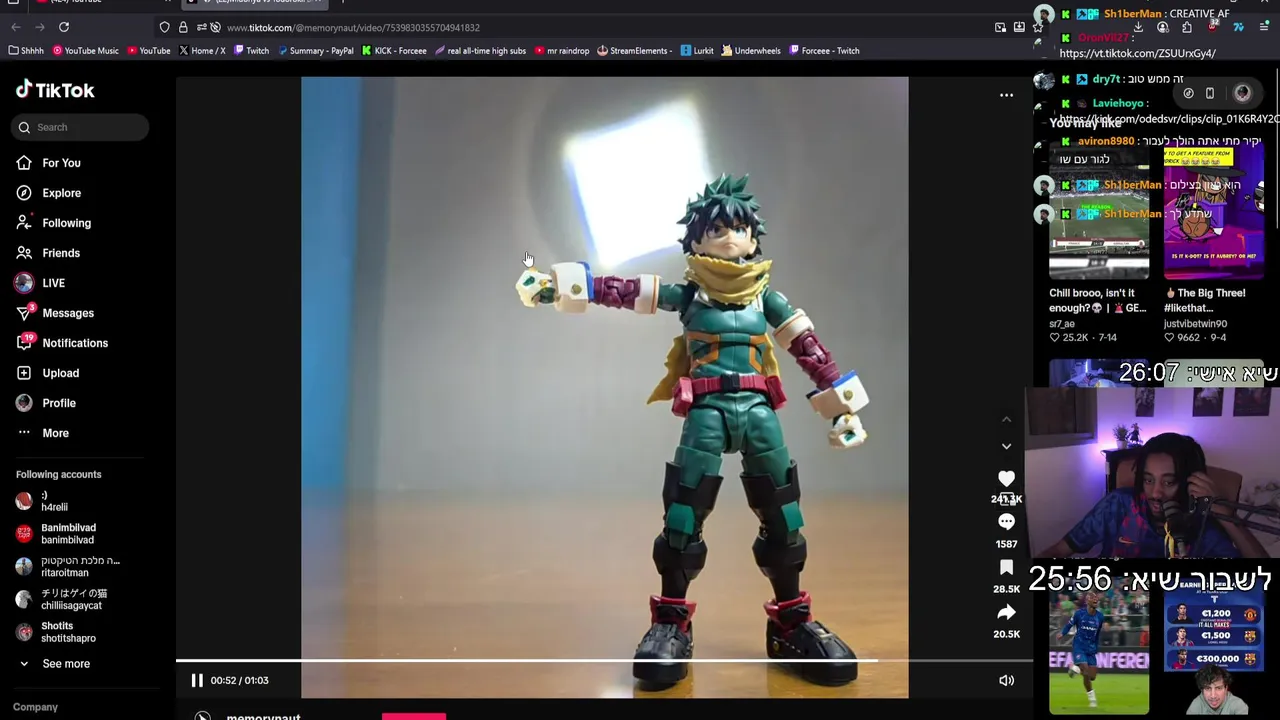
Task: Go back in browser history
Action: click(15, 27)
